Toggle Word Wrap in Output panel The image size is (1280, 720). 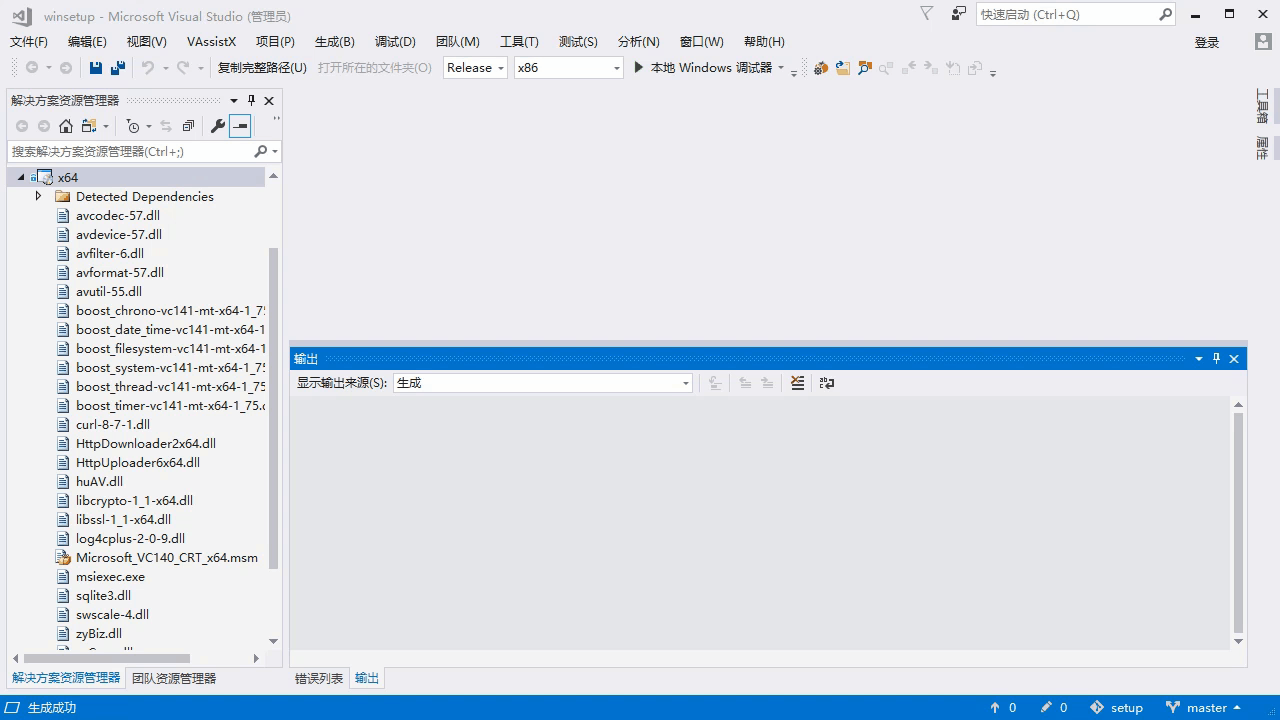[827, 383]
